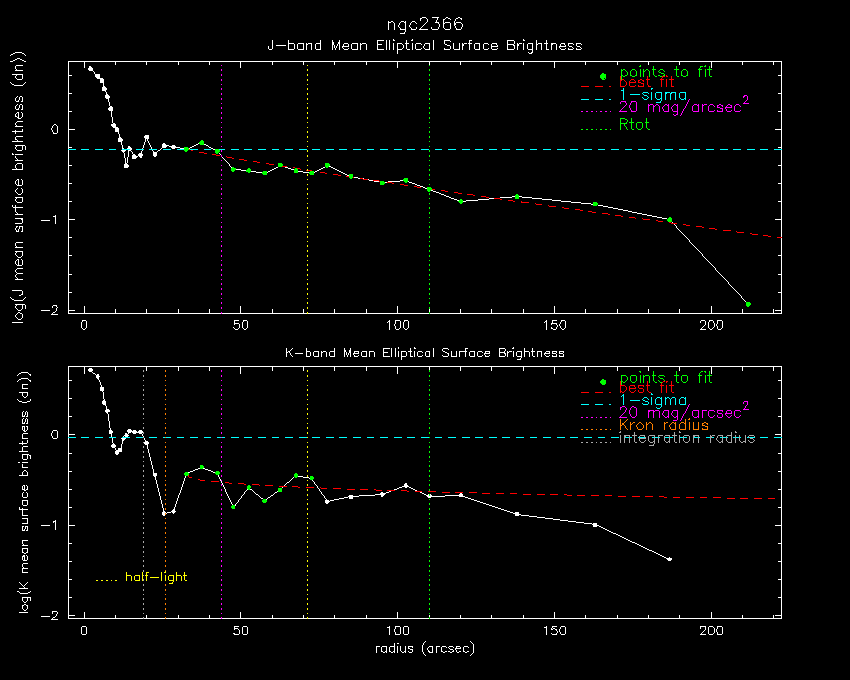Click "1-sigma" in the J-band legend
This screenshot has height=680, width=850.
[653, 95]
